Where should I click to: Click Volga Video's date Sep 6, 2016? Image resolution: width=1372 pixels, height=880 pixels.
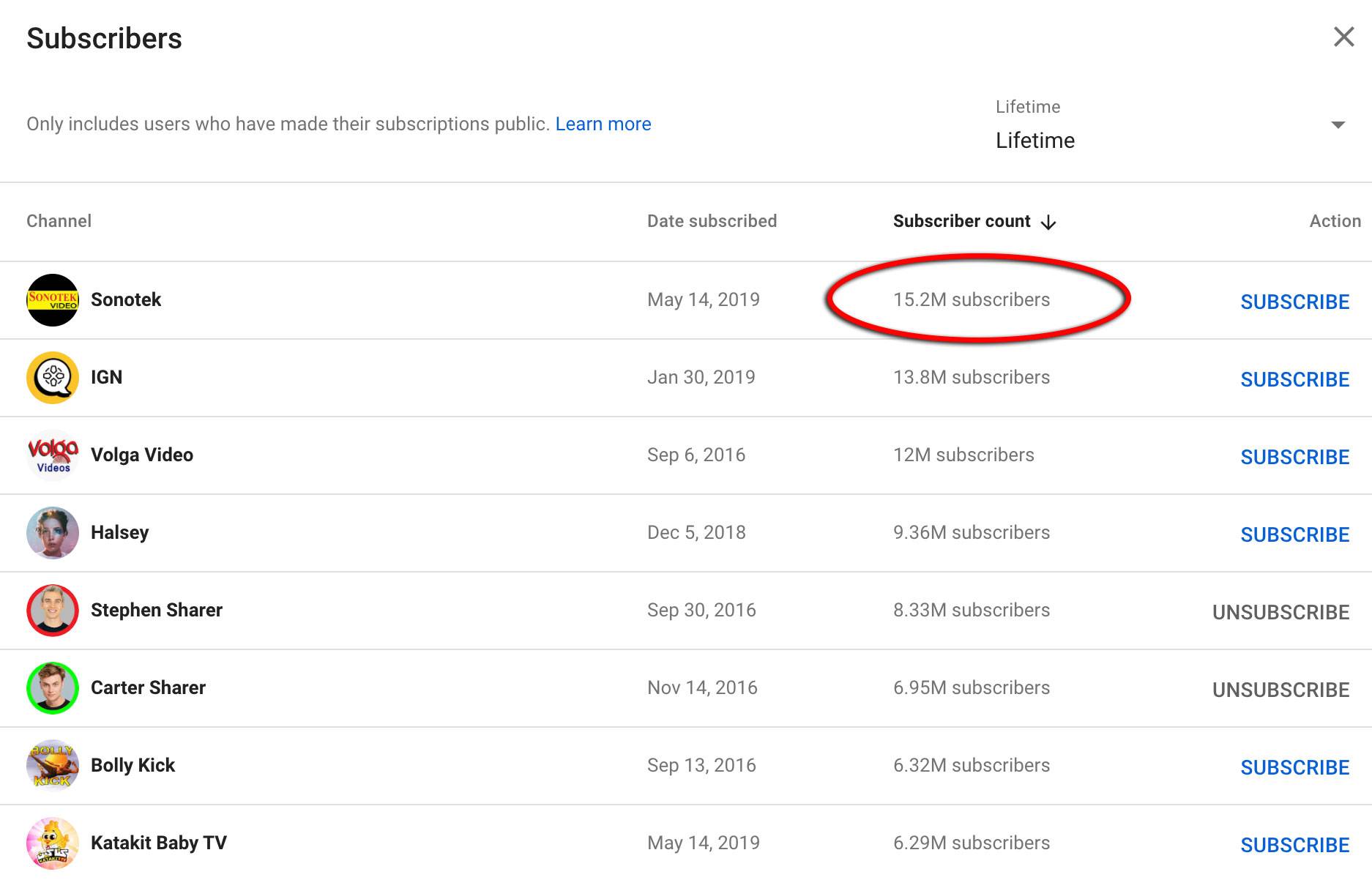(696, 455)
